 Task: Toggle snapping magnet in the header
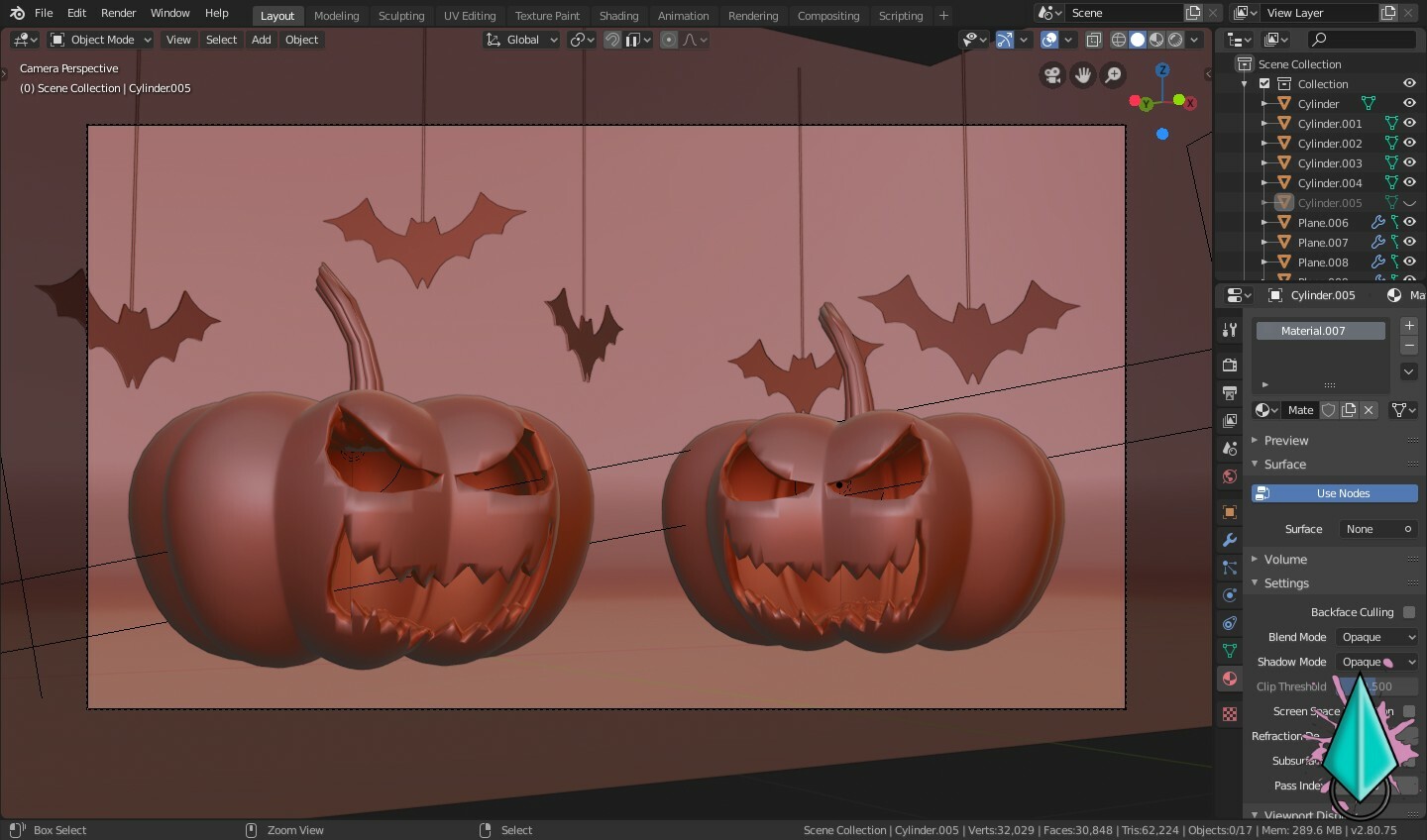pyautogui.click(x=612, y=40)
